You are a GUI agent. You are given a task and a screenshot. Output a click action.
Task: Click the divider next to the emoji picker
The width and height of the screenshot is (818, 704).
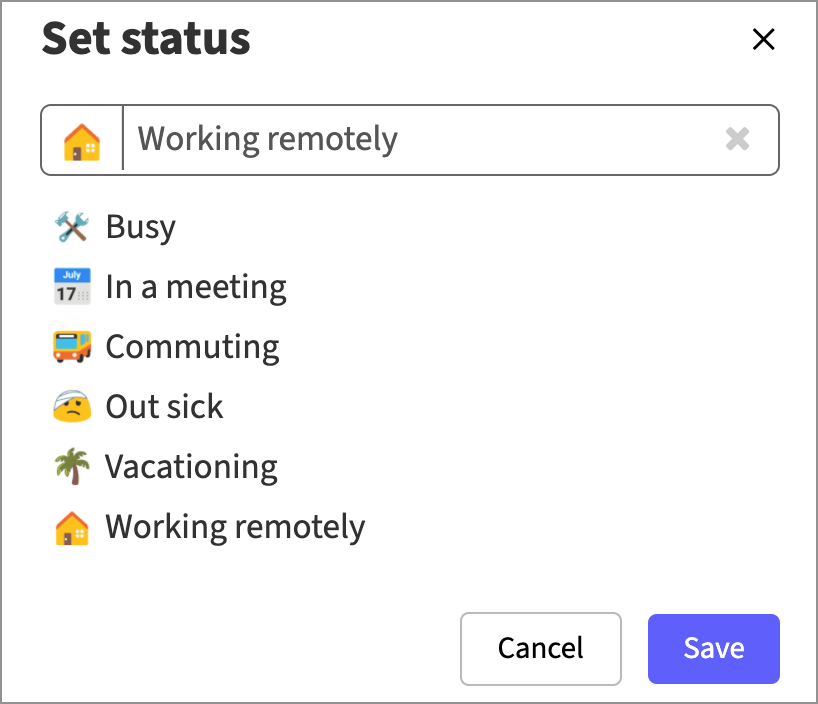[x=123, y=140]
